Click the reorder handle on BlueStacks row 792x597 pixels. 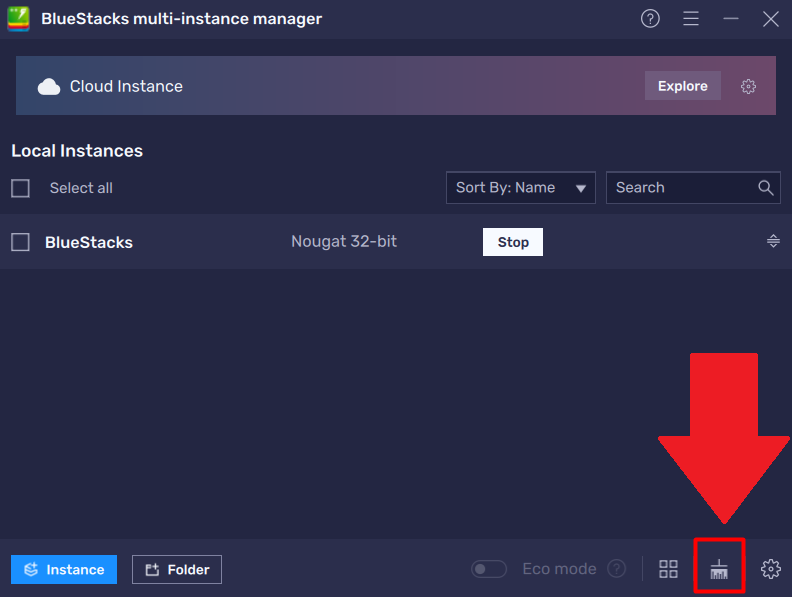773,241
